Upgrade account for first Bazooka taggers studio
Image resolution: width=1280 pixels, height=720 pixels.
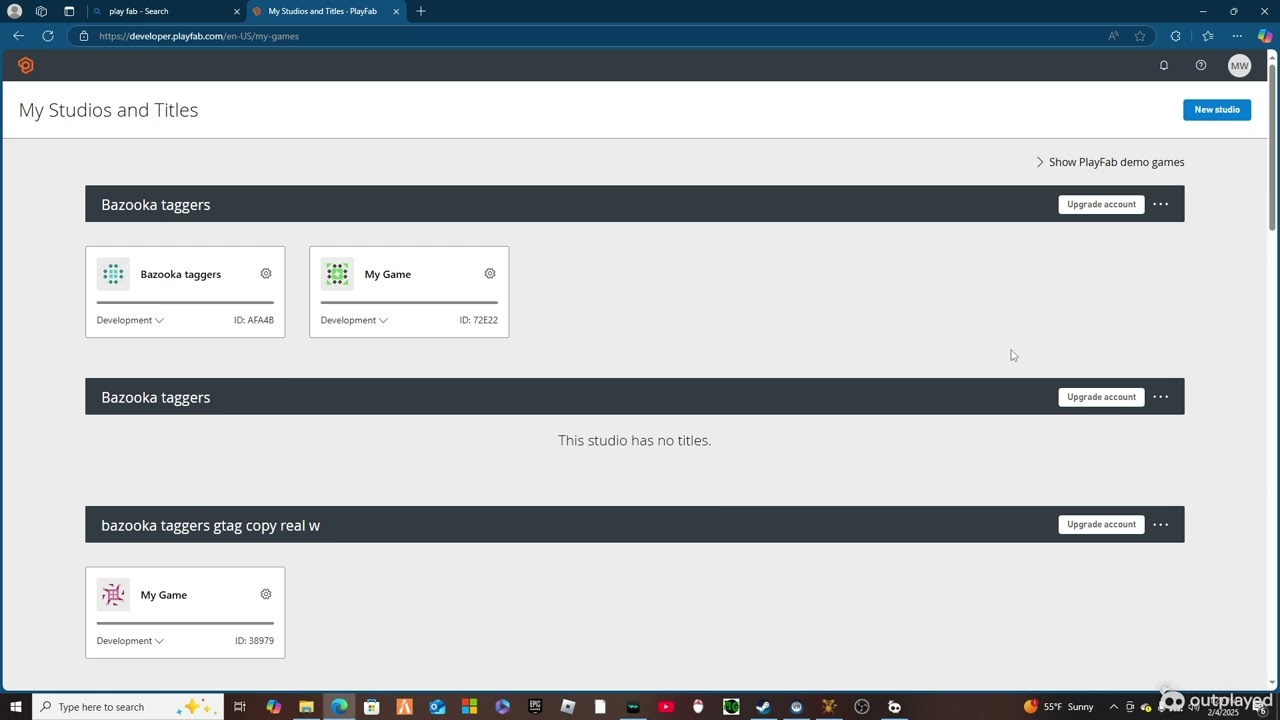click(x=1101, y=204)
